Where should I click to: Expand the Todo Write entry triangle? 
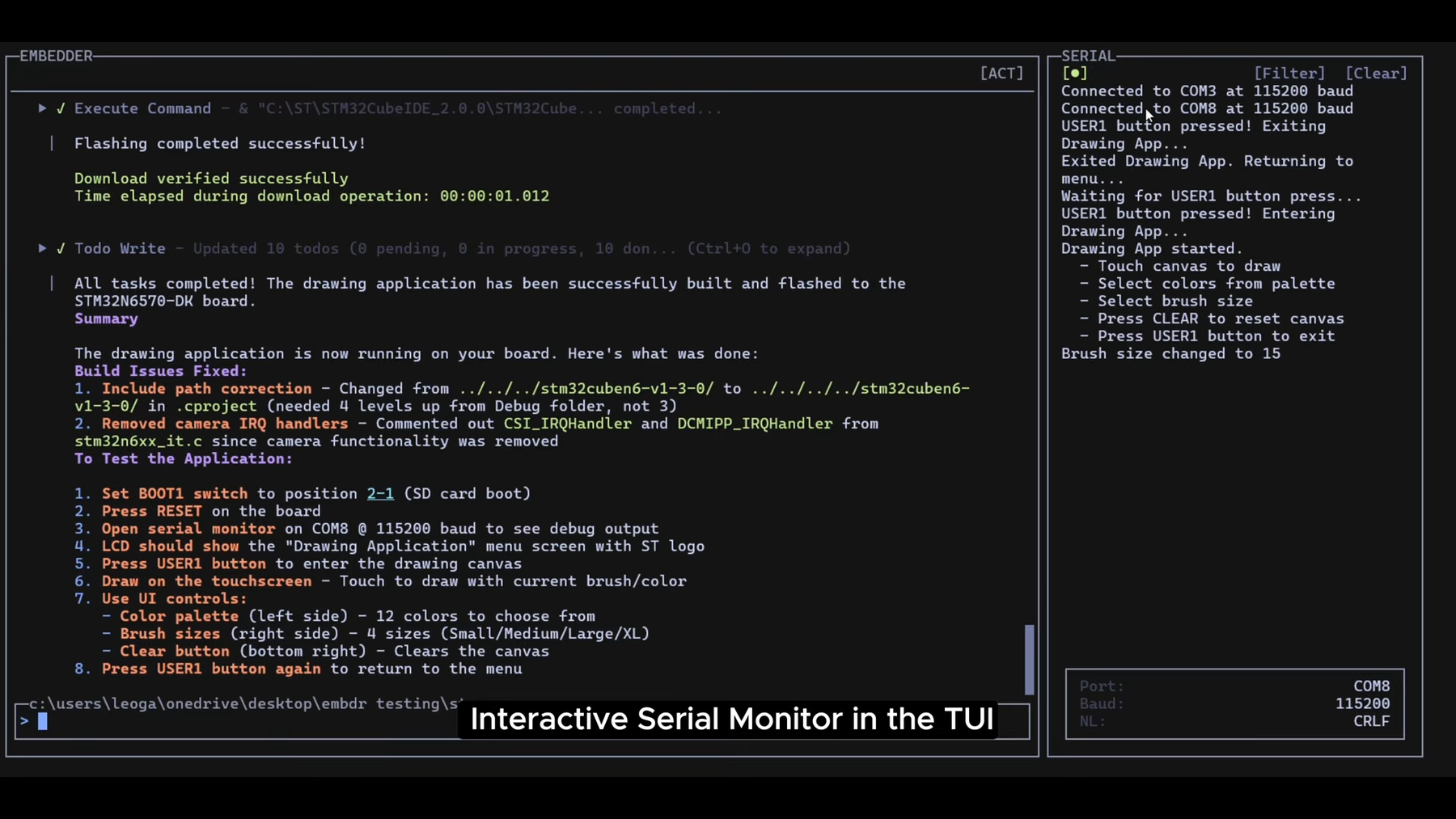(42, 248)
